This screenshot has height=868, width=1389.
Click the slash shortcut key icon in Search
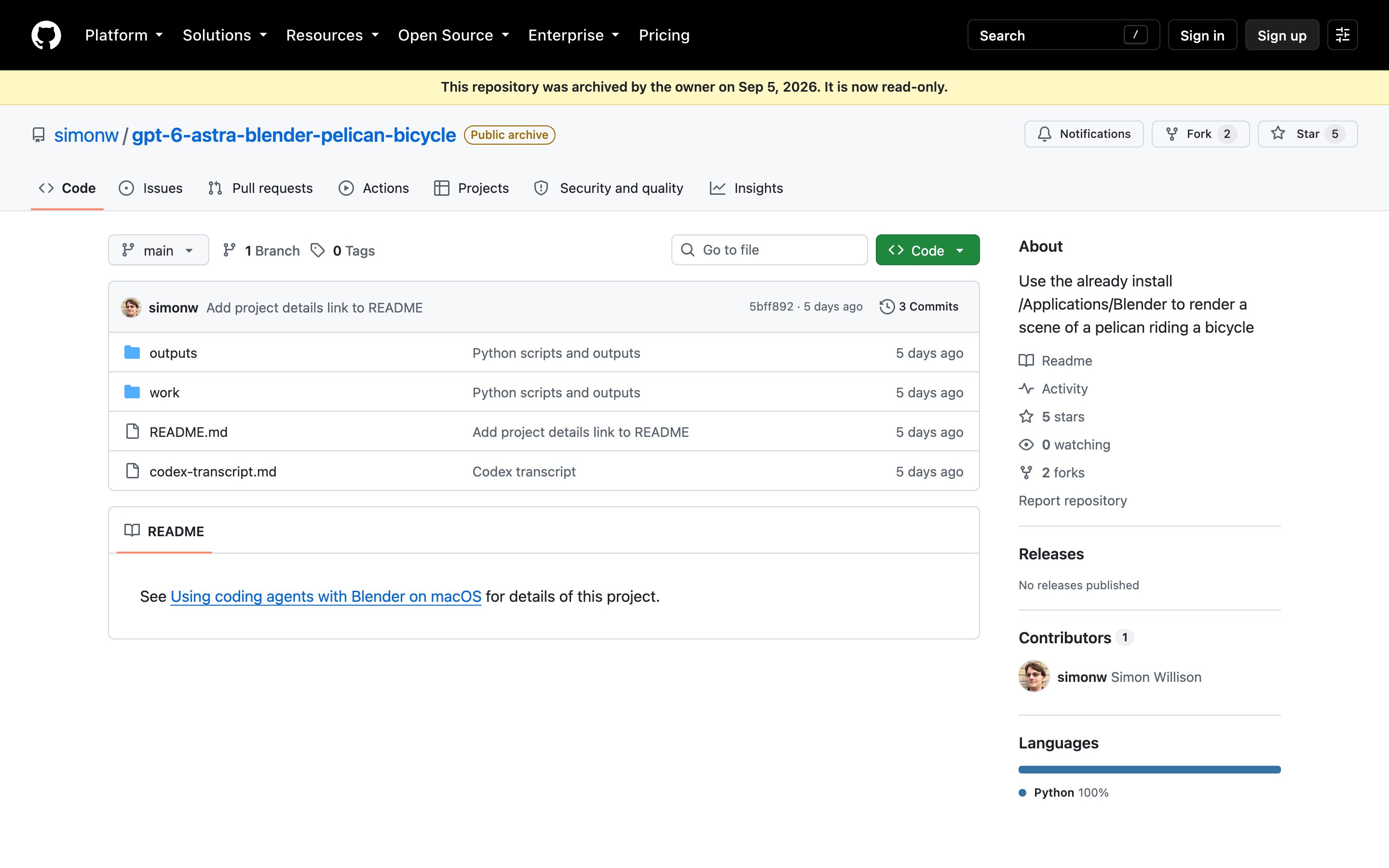tap(1135, 35)
